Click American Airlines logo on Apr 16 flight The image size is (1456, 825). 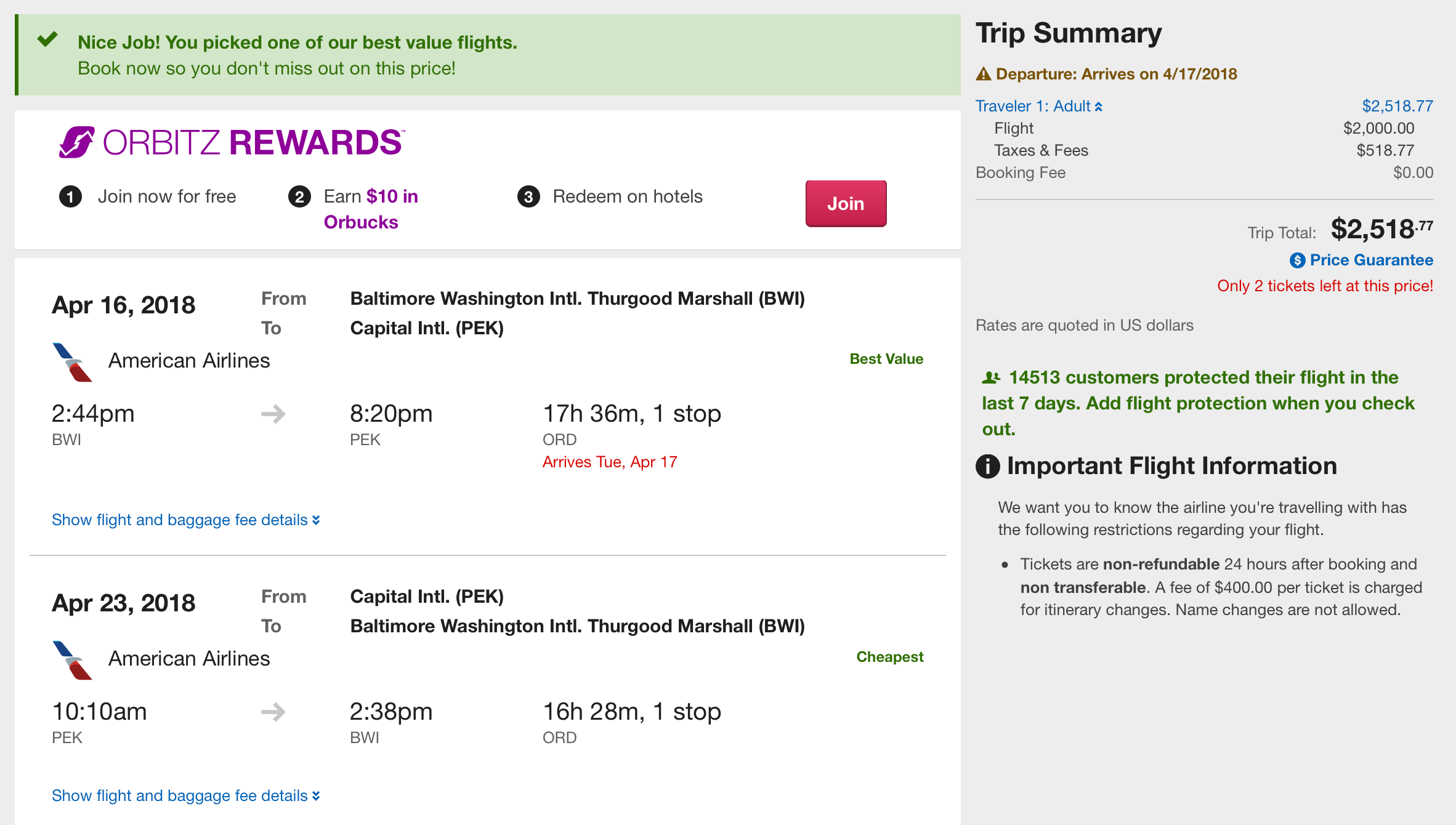tap(72, 362)
